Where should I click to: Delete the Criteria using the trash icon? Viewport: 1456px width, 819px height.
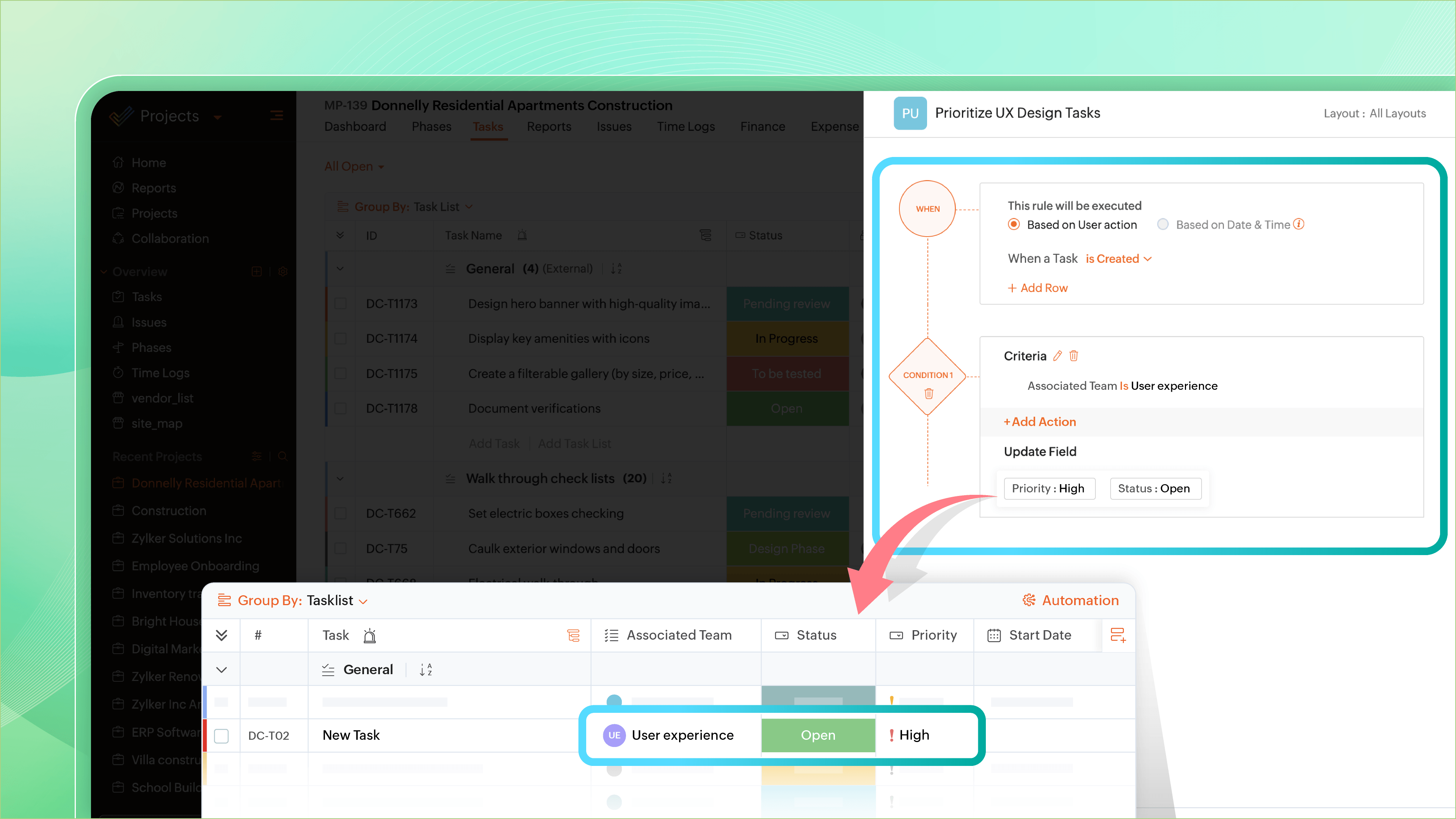click(1074, 356)
